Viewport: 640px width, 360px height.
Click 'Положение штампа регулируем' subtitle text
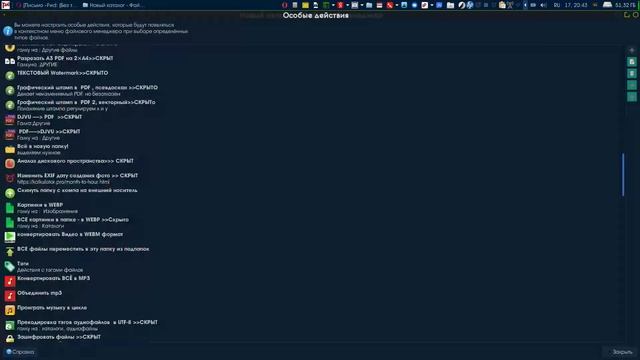[62, 109]
